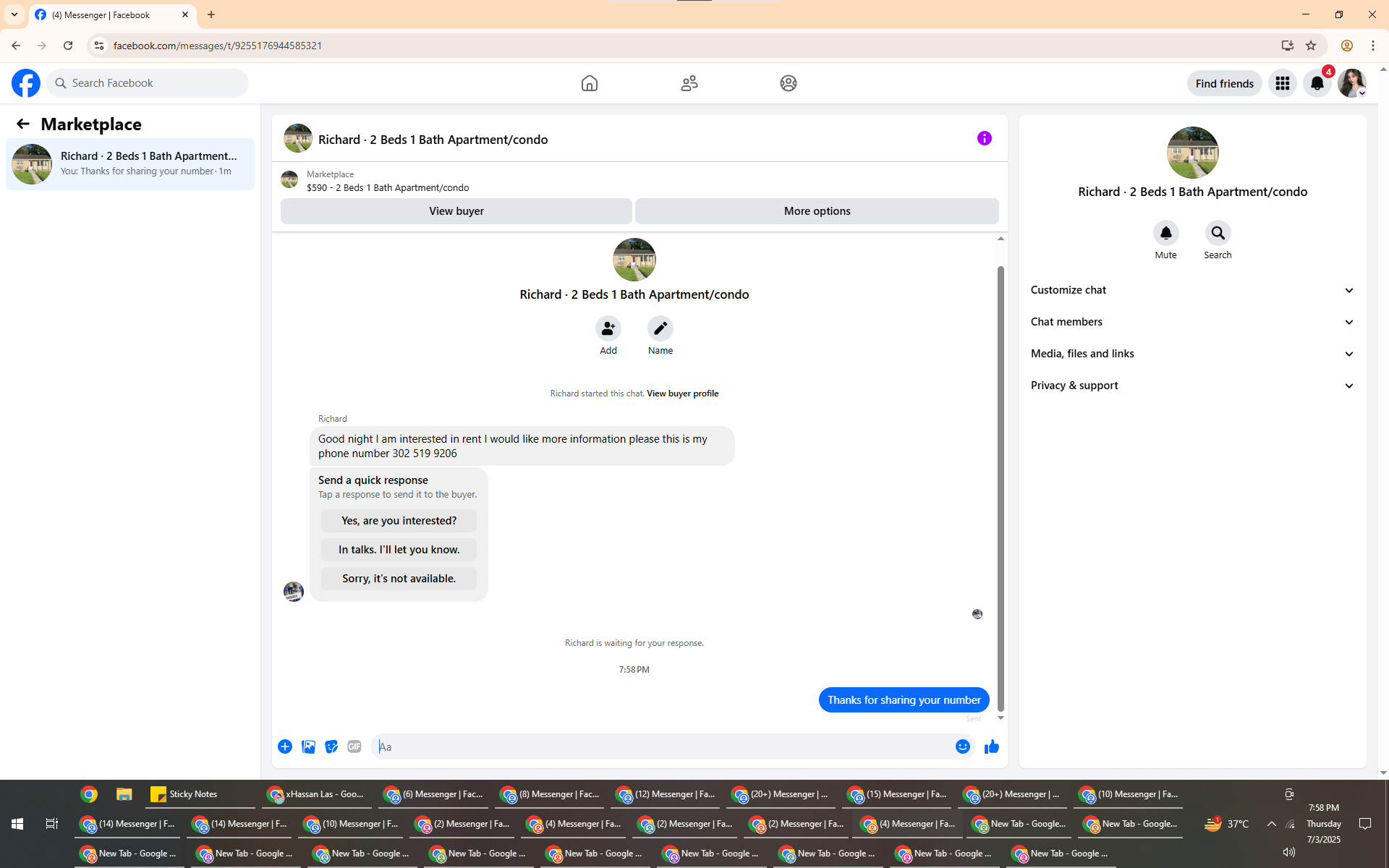Viewport: 1389px width, 868px height.
Task: Expand the Chat members section
Action: (x=1192, y=322)
